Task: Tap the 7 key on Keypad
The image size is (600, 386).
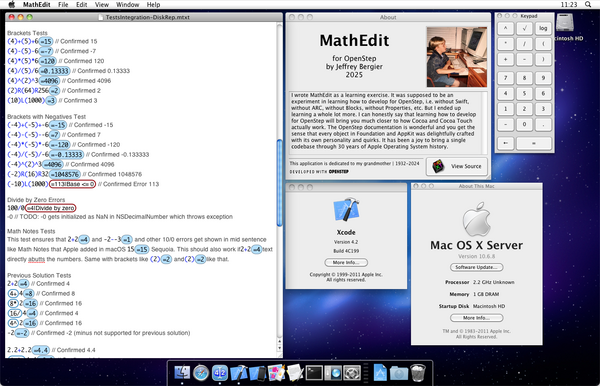Action: point(505,78)
